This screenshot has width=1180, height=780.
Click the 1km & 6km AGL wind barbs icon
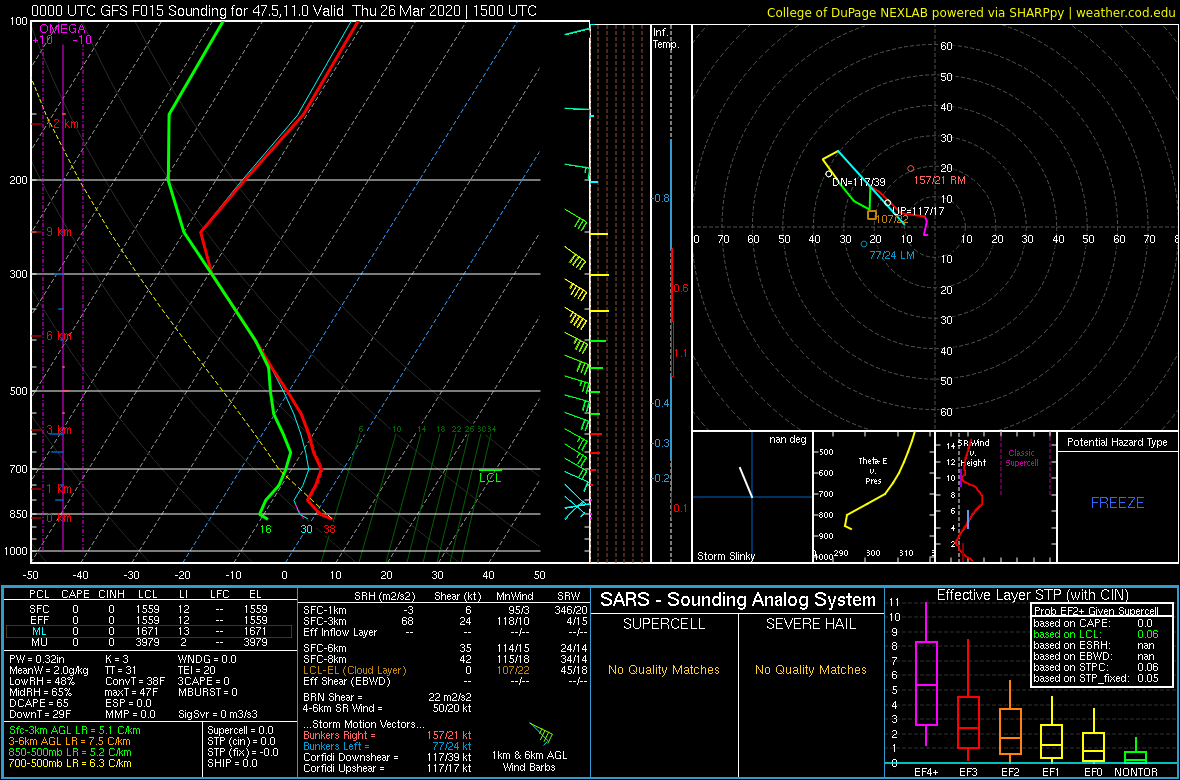541,733
